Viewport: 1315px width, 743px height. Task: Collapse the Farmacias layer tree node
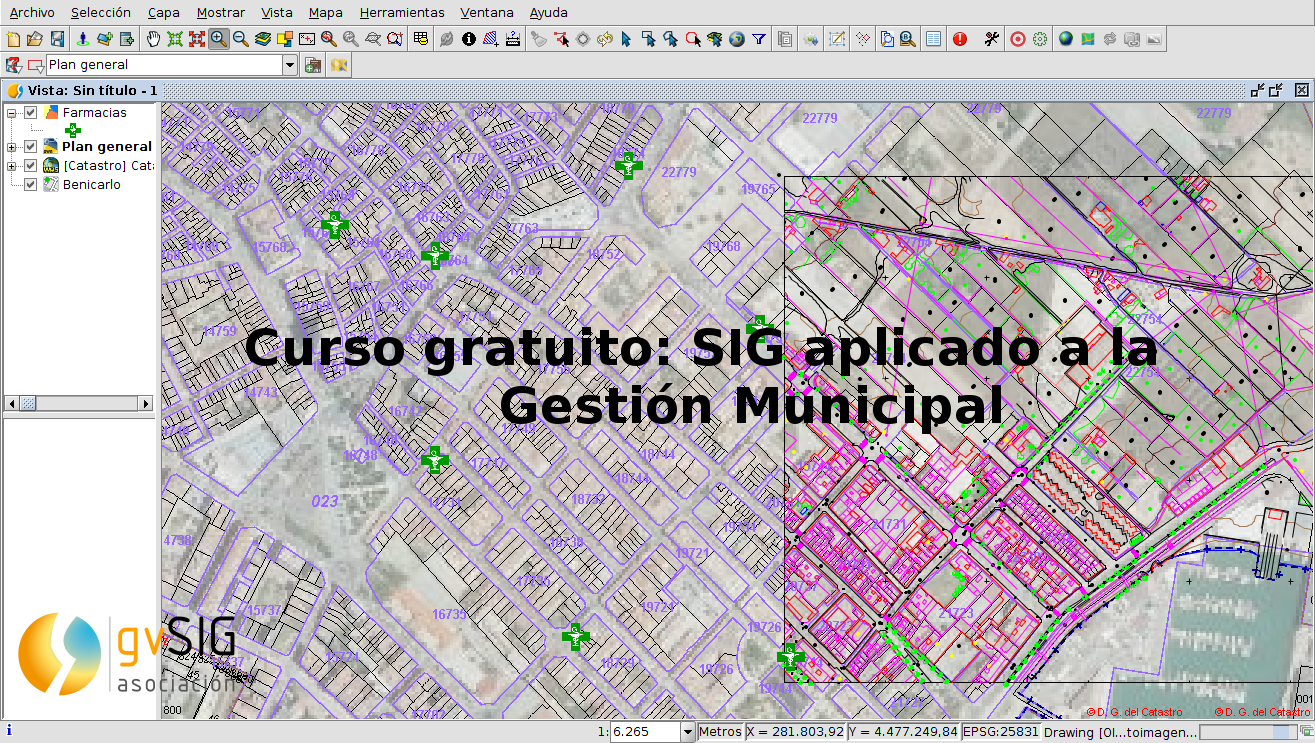coord(12,113)
